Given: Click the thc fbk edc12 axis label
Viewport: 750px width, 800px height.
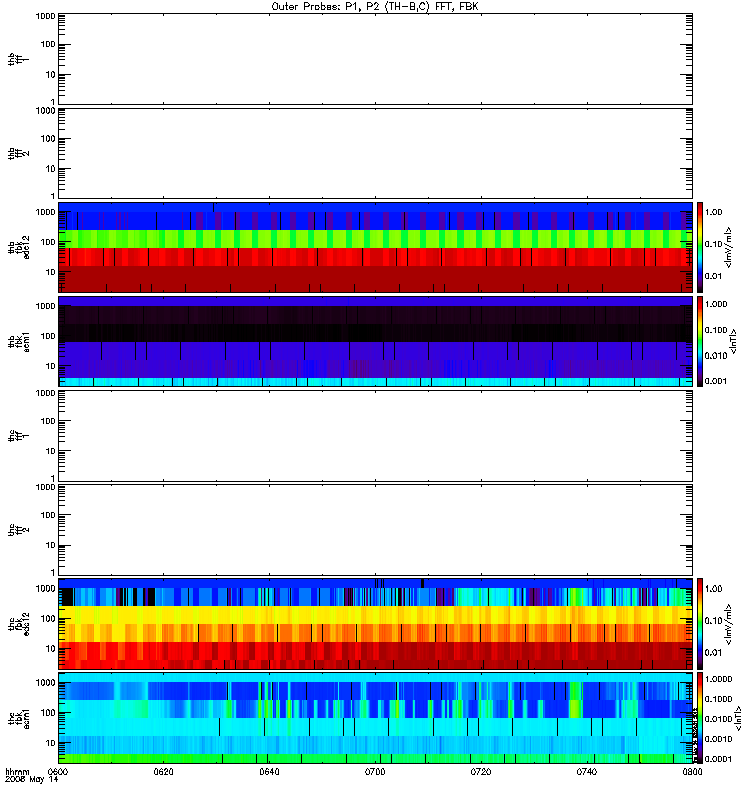Looking at the screenshot, I should [18, 624].
